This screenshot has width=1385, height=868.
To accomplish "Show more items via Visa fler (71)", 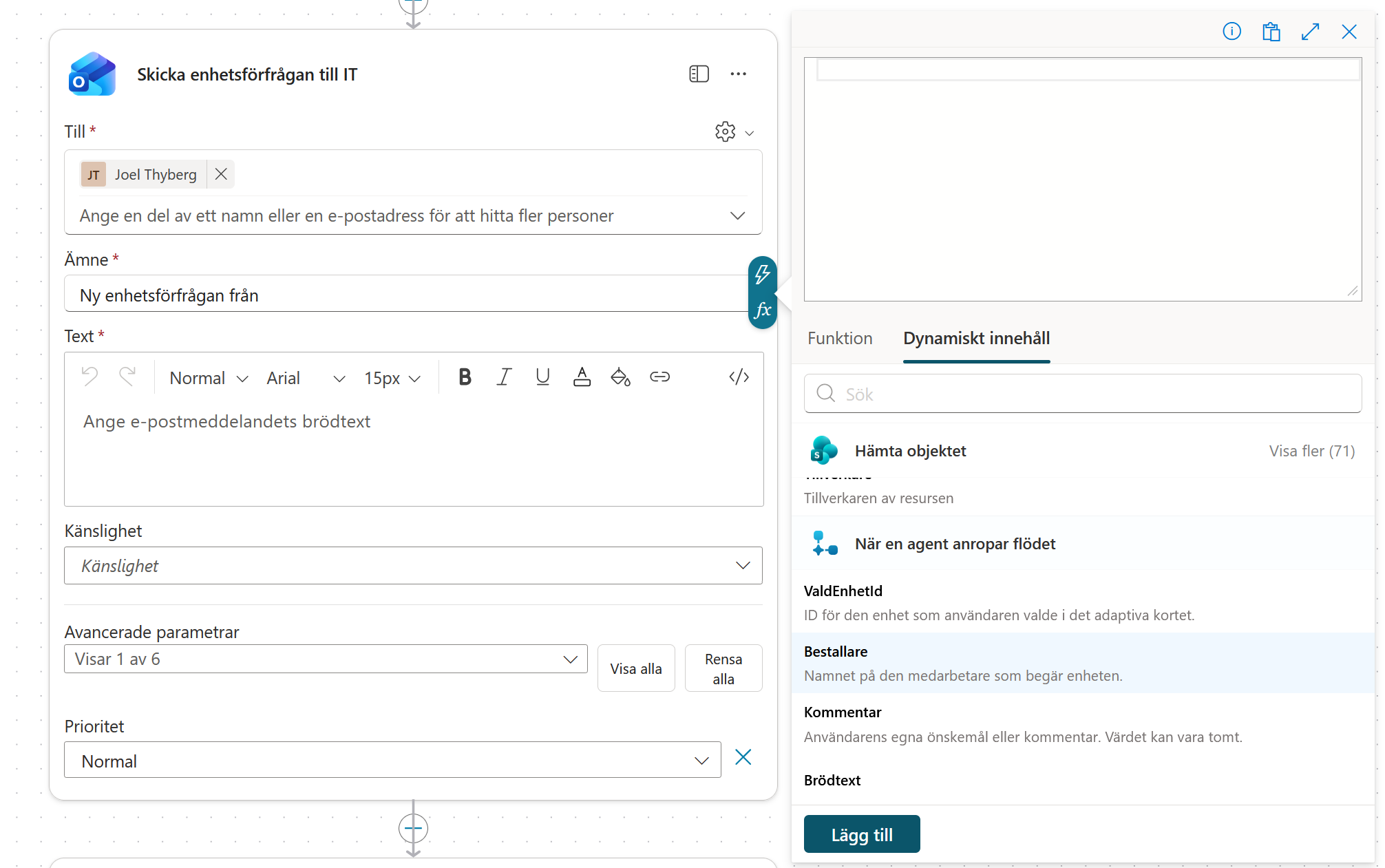I will (x=1312, y=451).
